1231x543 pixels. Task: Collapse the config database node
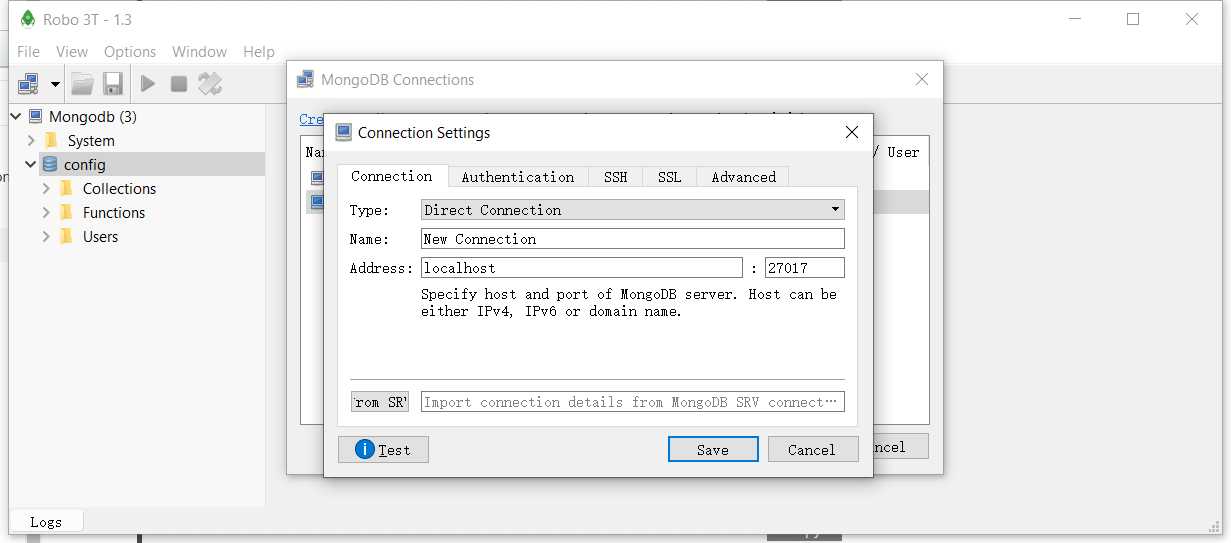[31, 164]
